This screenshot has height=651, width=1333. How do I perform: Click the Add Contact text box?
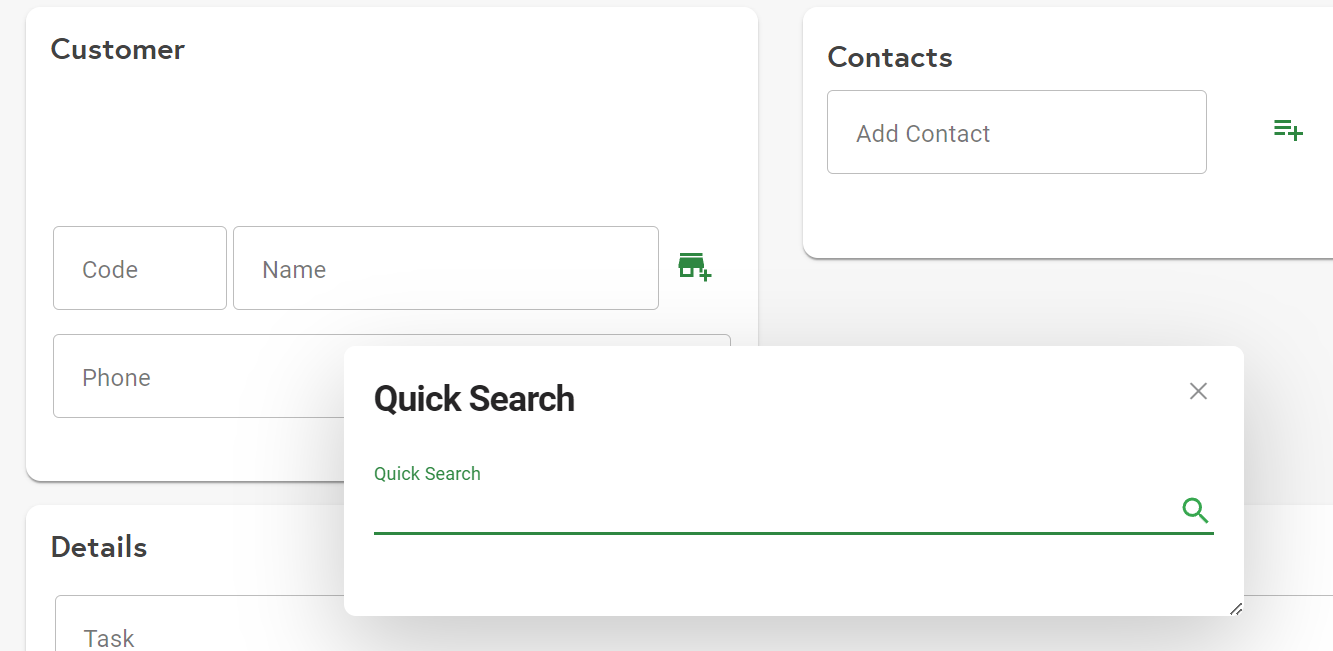[x=1016, y=132]
